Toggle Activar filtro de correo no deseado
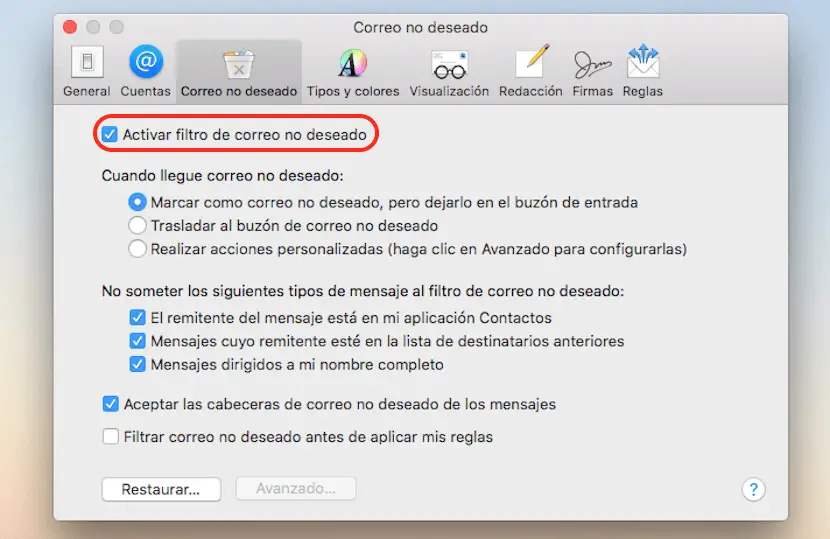The width and height of the screenshot is (830, 539). point(110,134)
